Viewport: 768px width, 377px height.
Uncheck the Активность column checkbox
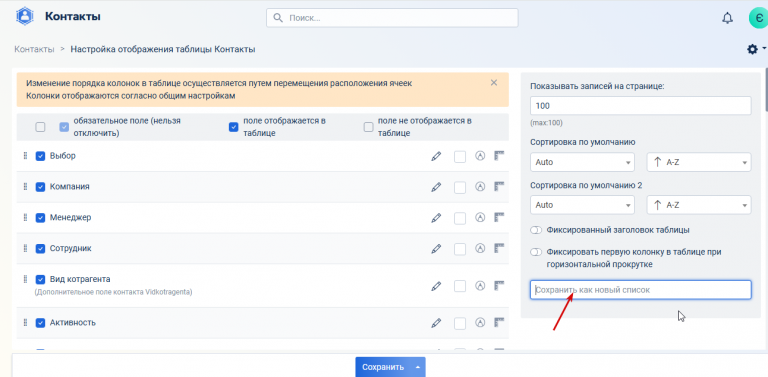click(40, 323)
